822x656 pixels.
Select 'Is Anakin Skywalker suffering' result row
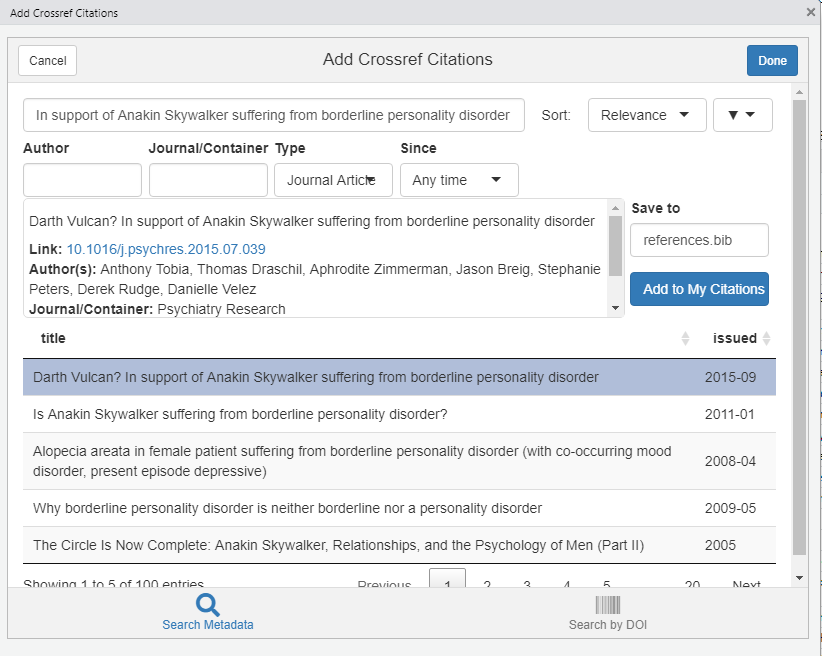tap(399, 414)
